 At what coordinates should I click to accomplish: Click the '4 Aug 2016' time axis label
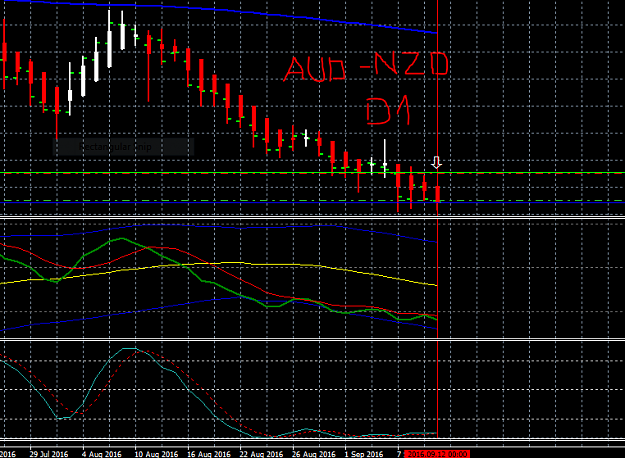pos(102,454)
